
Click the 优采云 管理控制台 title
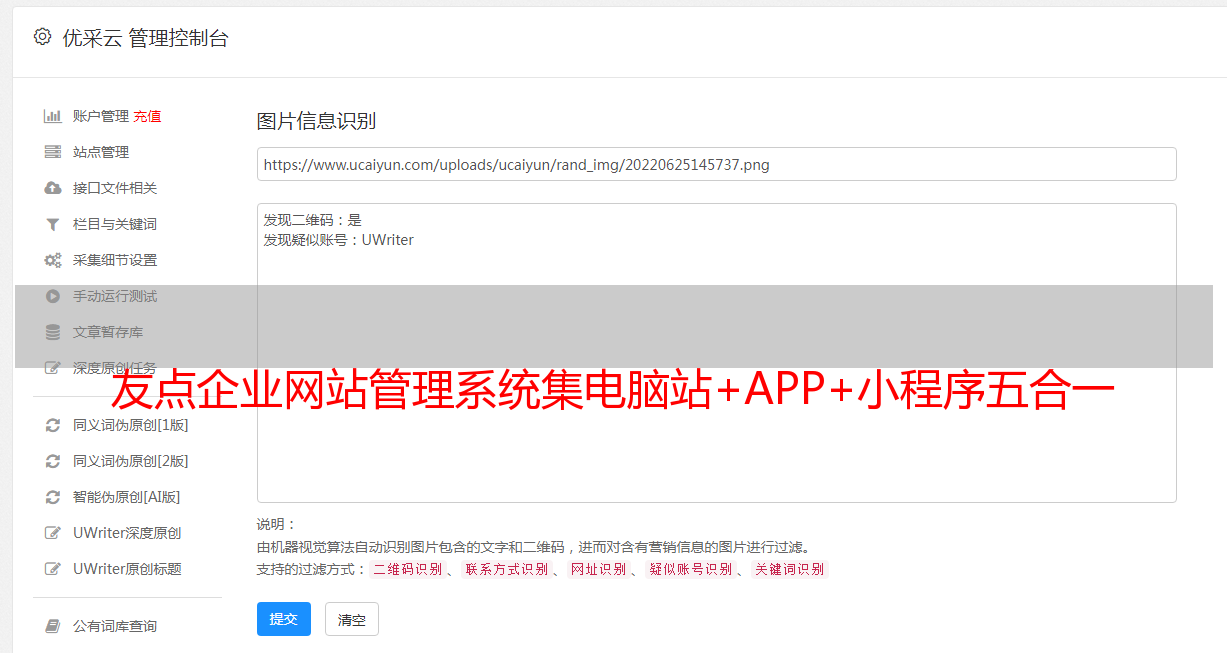[x=145, y=38]
